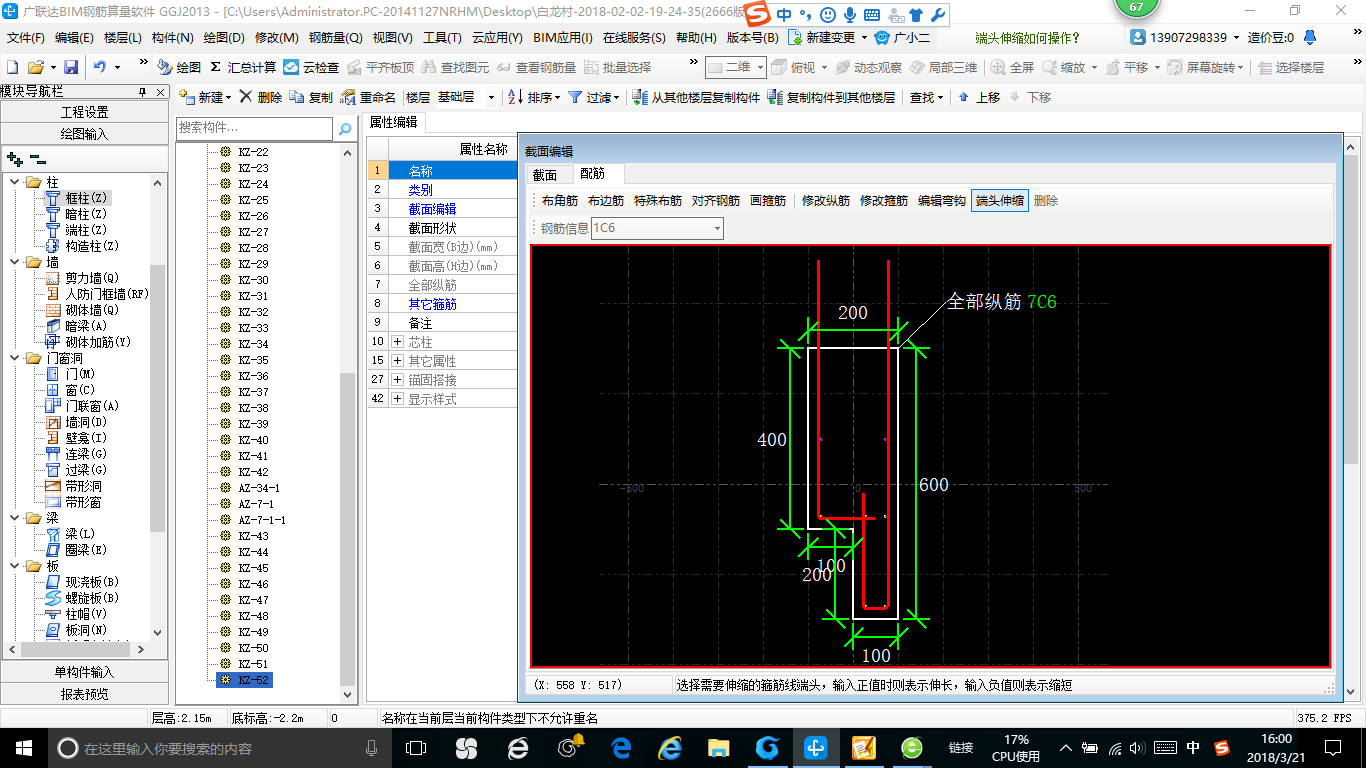Open the 二维 view mode dropdown
Viewport: 1366px width, 768px height.
[736, 67]
